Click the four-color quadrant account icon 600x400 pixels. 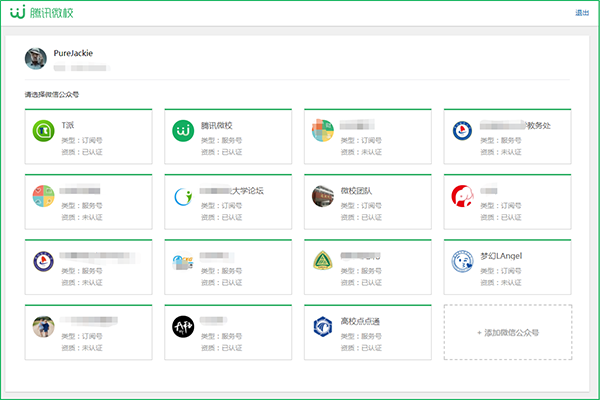(43, 196)
